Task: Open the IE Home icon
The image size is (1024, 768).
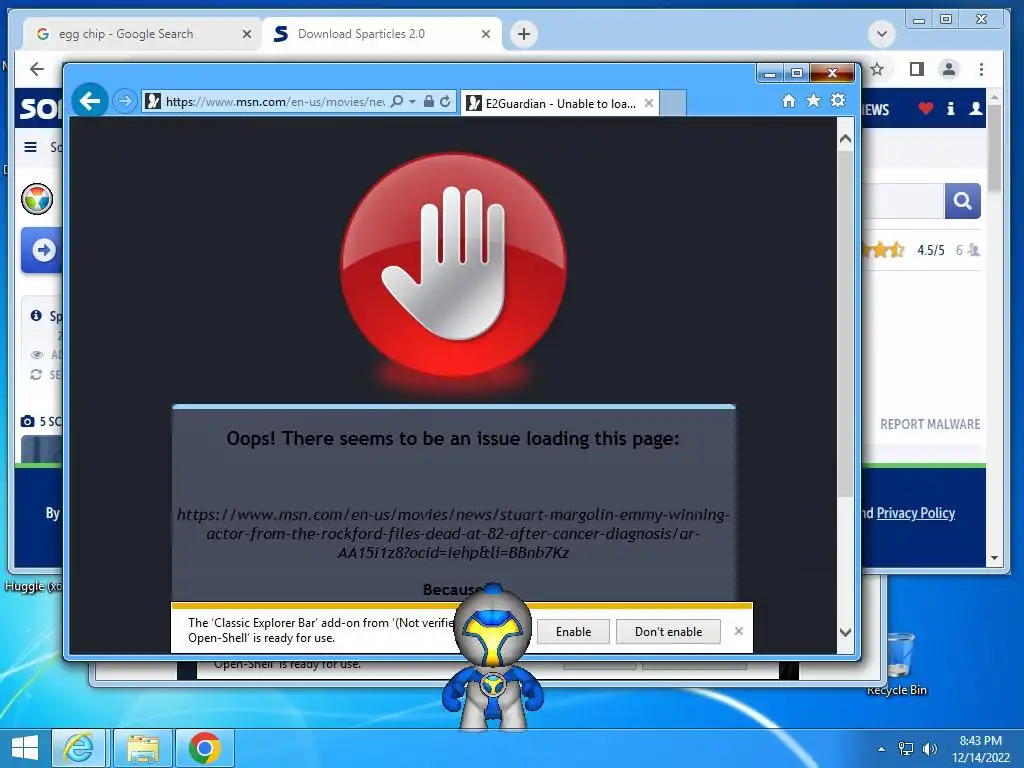Action: 789,101
